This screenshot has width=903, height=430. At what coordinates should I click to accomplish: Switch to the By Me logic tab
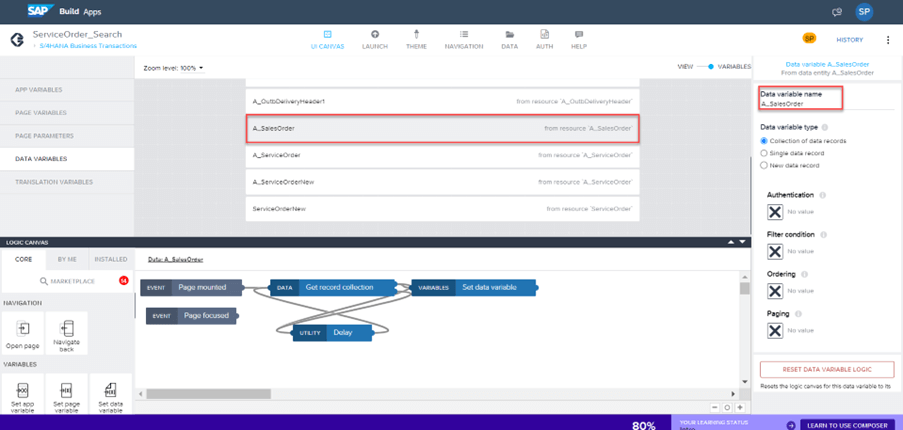[67, 260]
